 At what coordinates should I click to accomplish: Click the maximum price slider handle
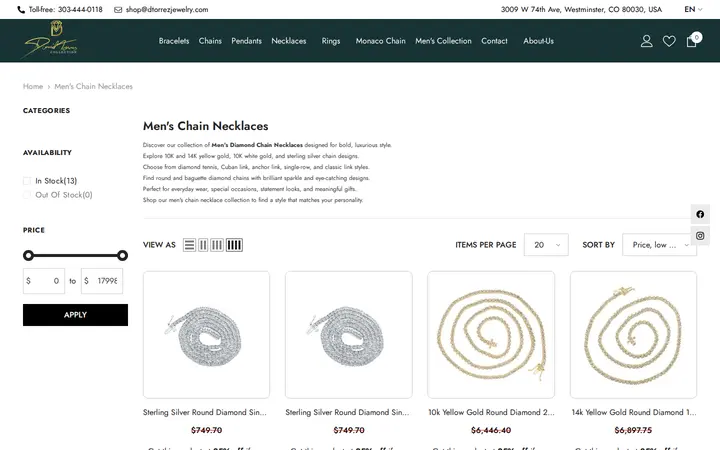click(122, 255)
